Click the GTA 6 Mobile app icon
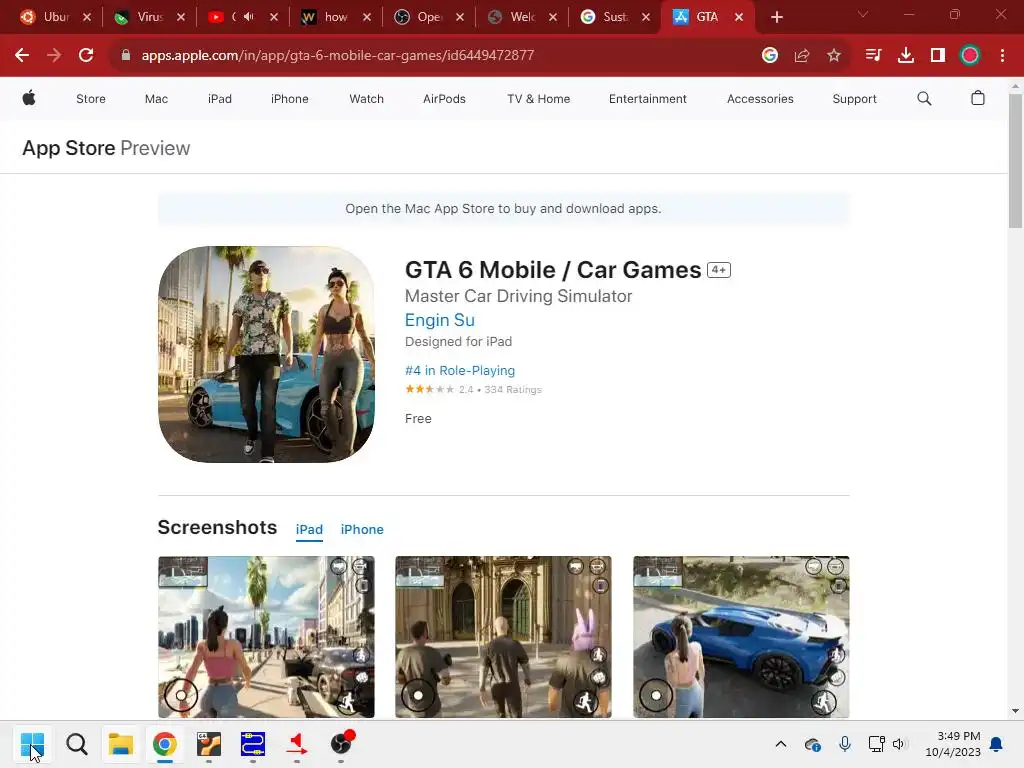The height and width of the screenshot is (768, 1024). tap(266, 354)
